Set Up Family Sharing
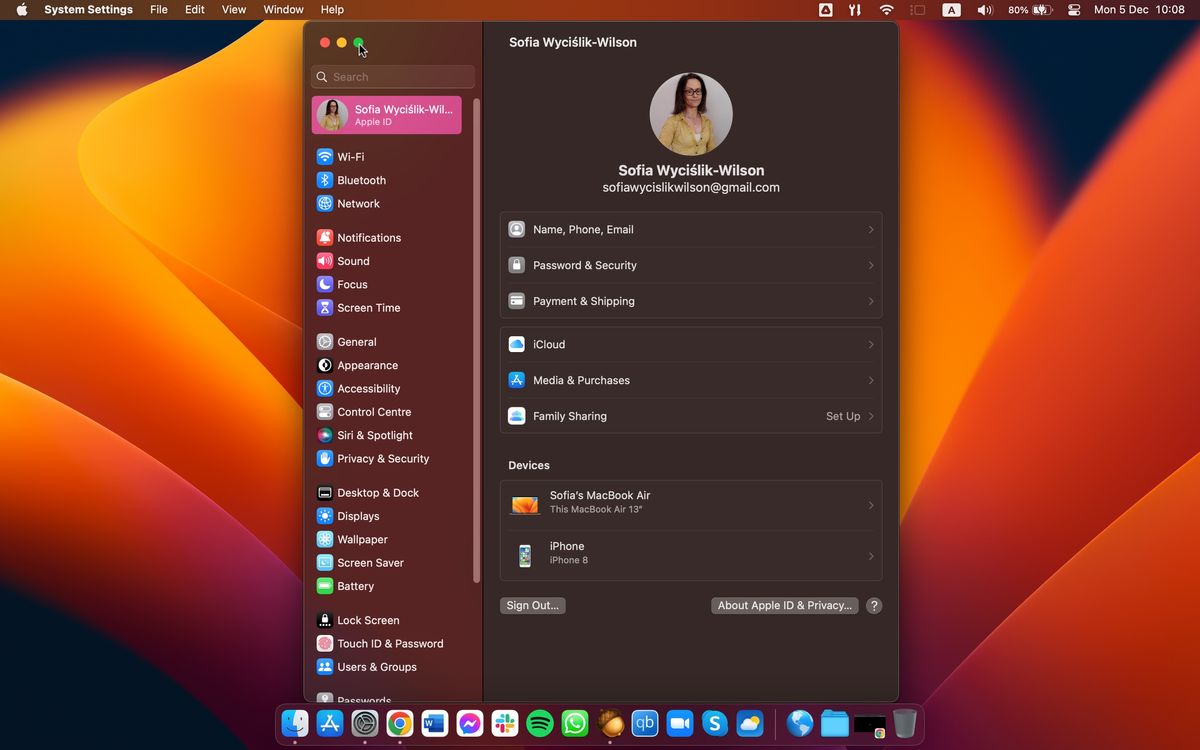 click(x=842, y=416)
